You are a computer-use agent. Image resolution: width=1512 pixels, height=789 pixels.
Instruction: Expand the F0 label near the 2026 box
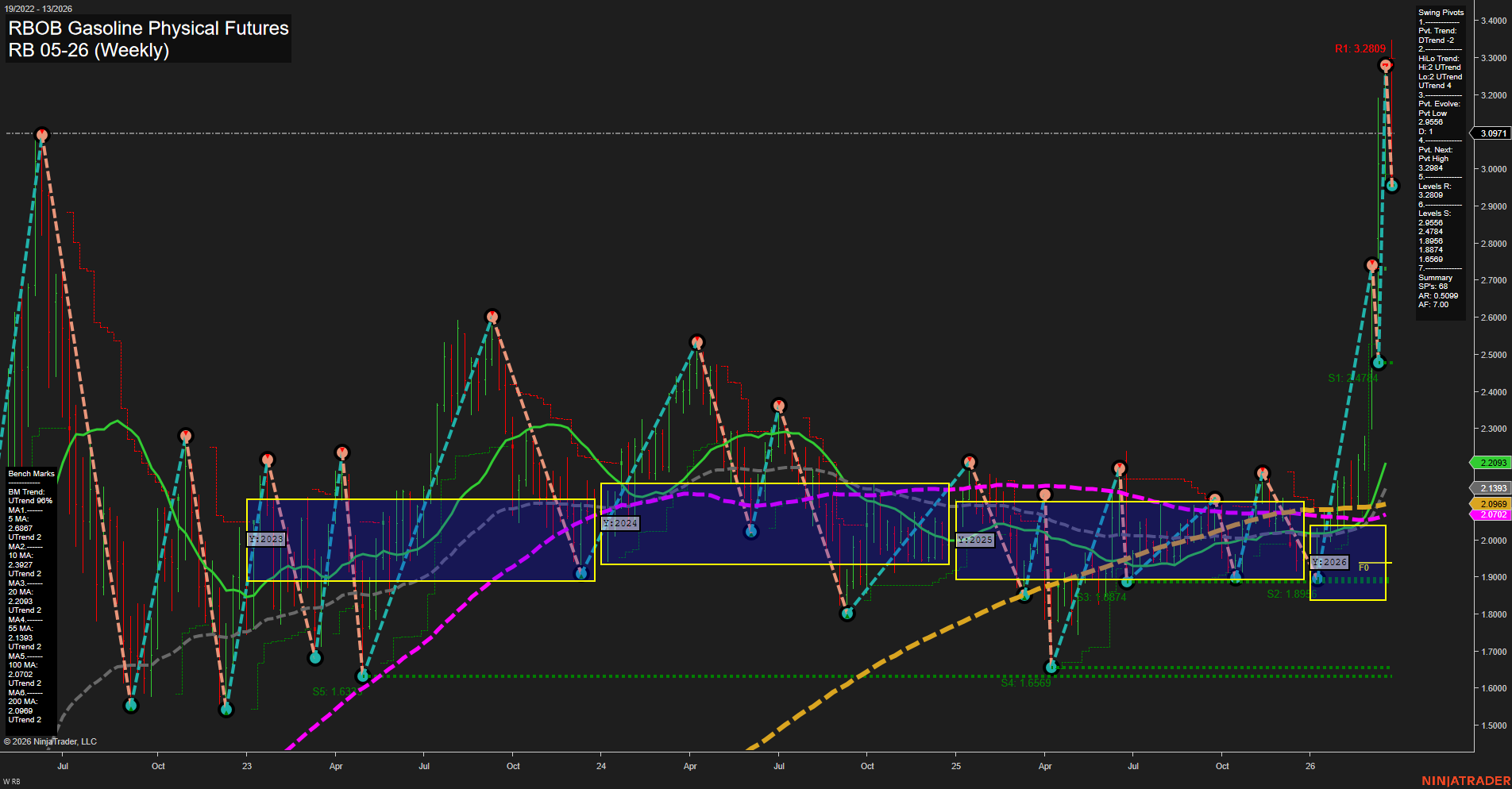[1363, 568]
